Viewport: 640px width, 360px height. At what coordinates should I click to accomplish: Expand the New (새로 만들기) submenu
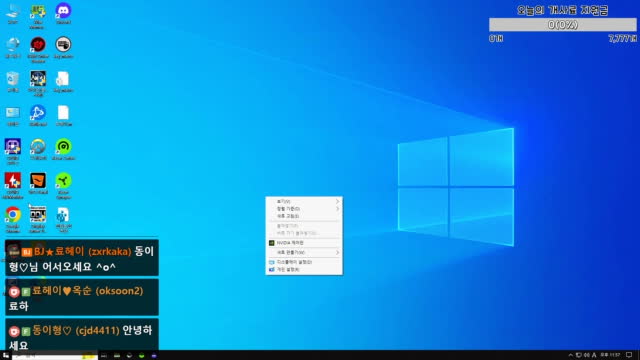coord(304,253)
